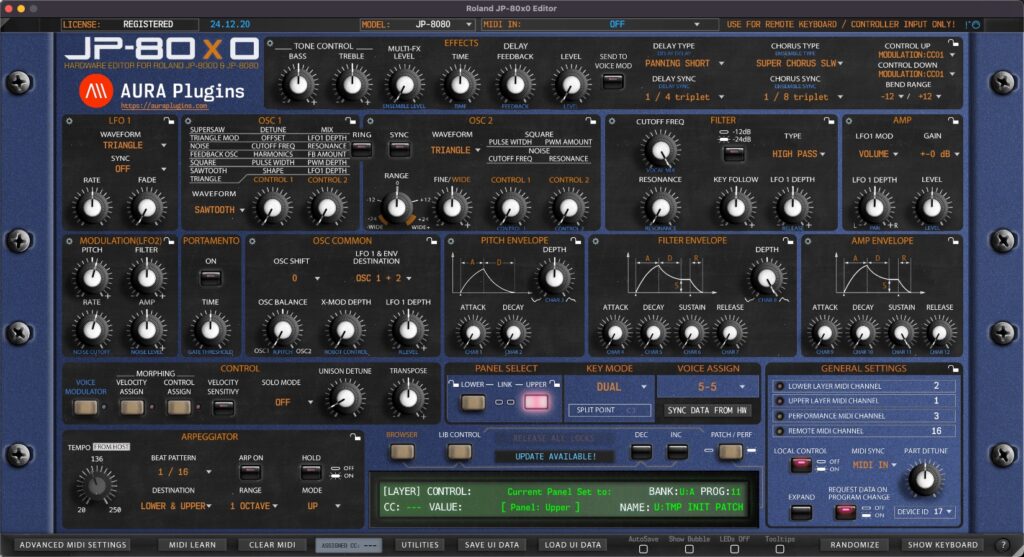Toggle the LFO 1 panel lock icon
This screenshot has width=1024, height=557.
click(x=168, y=121)
